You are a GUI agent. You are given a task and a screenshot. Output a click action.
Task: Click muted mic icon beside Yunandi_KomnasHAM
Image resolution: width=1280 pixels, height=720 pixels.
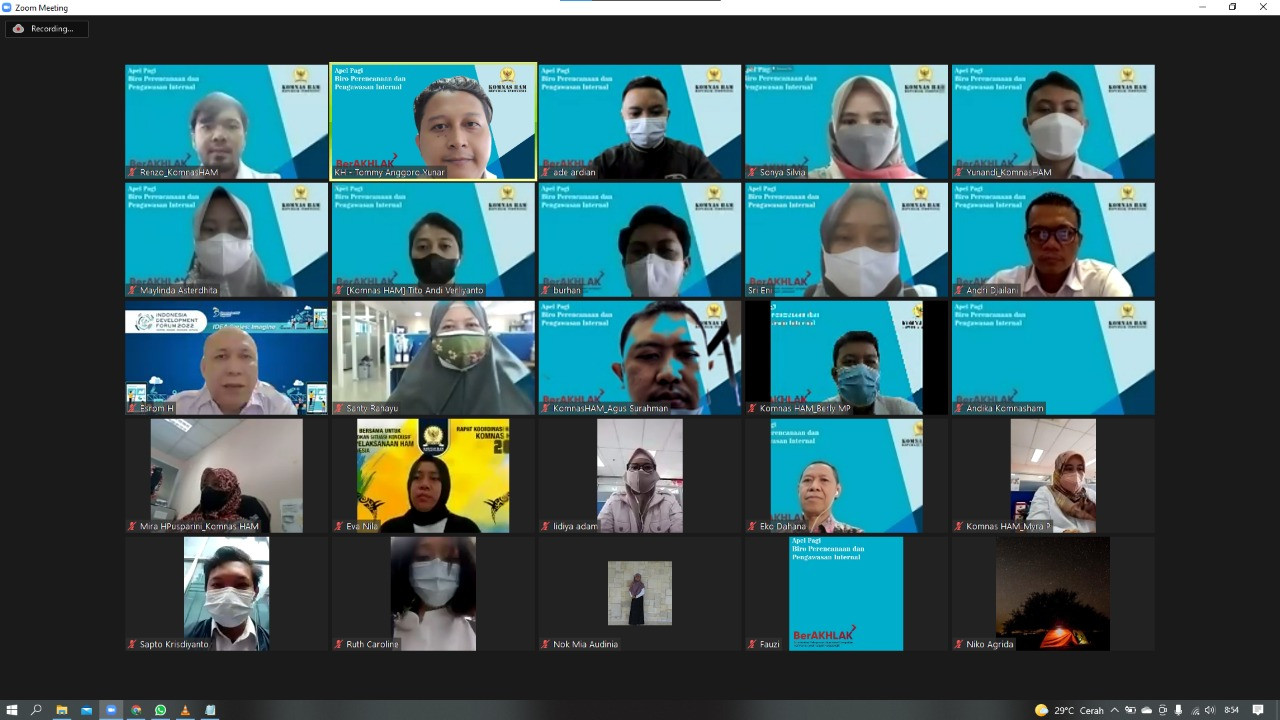[959, 172]
